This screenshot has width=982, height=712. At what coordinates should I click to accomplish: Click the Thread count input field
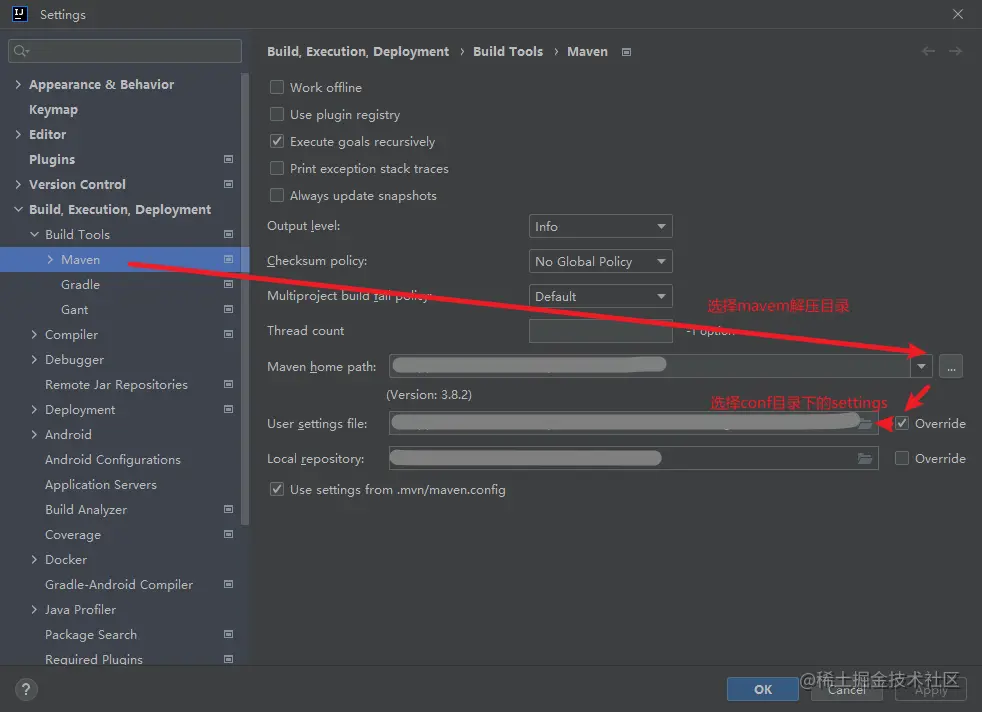(601, 331)
